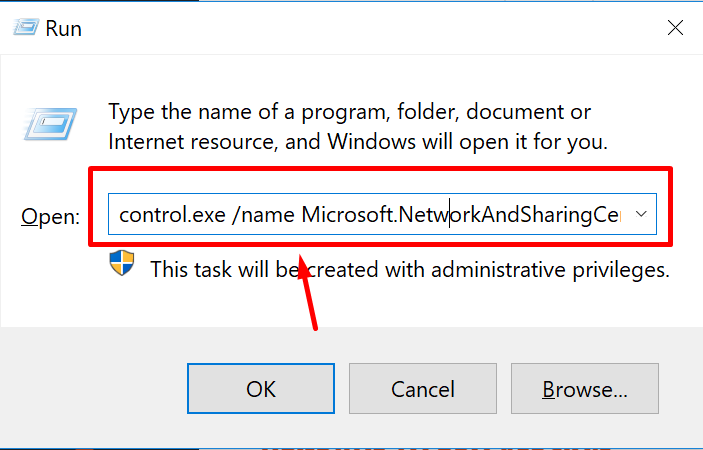Click "Microsoft.NetworkAndSharingCe" text in the field
Image resolution: width=703 pixels, height=450 pixels.
[x=461, y=215]
